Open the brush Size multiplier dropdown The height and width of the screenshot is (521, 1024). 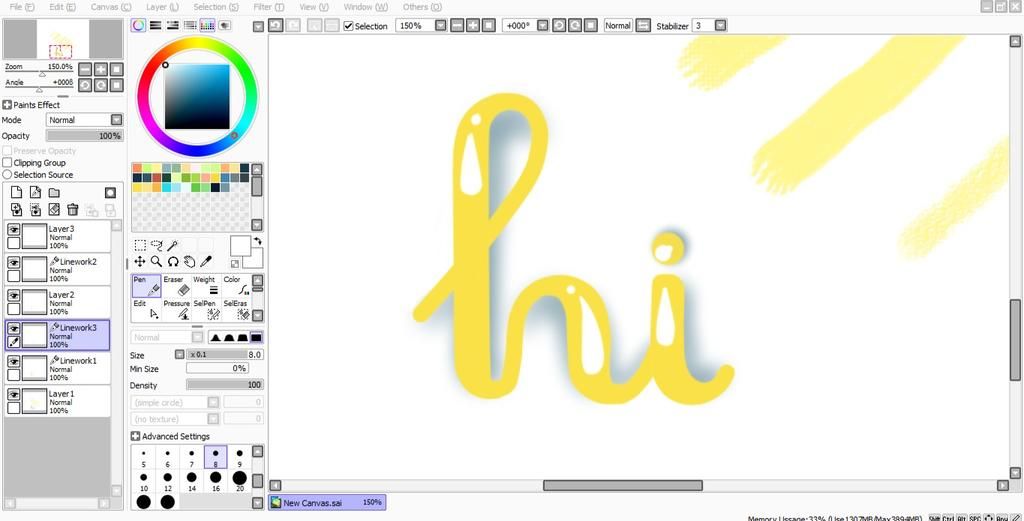(180, 355)
